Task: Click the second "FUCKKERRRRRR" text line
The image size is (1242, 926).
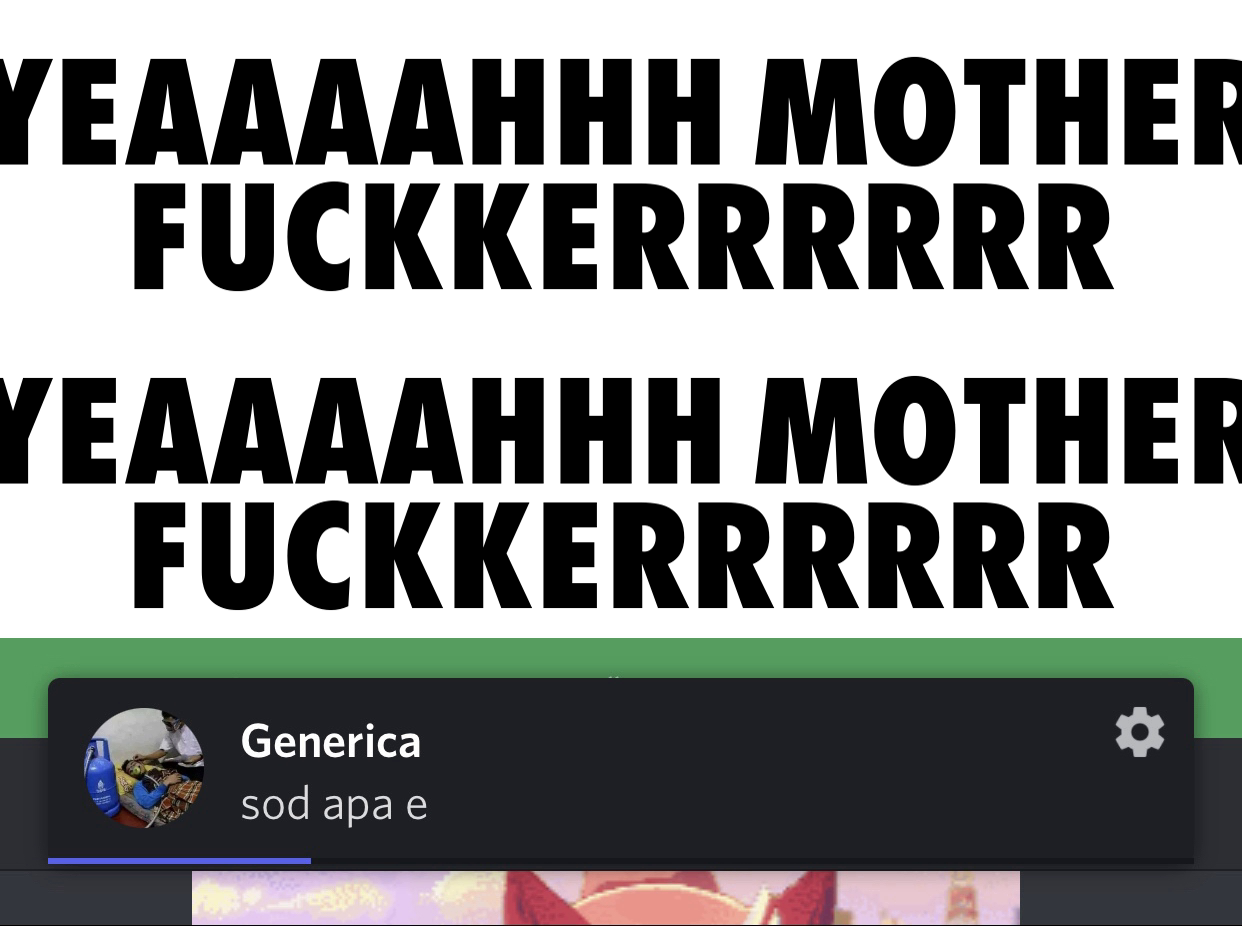Action: (622, 558)
